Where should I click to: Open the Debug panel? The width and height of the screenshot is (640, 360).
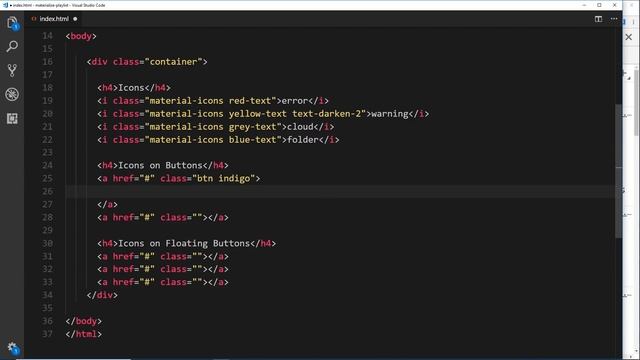[x=12, y=94]
